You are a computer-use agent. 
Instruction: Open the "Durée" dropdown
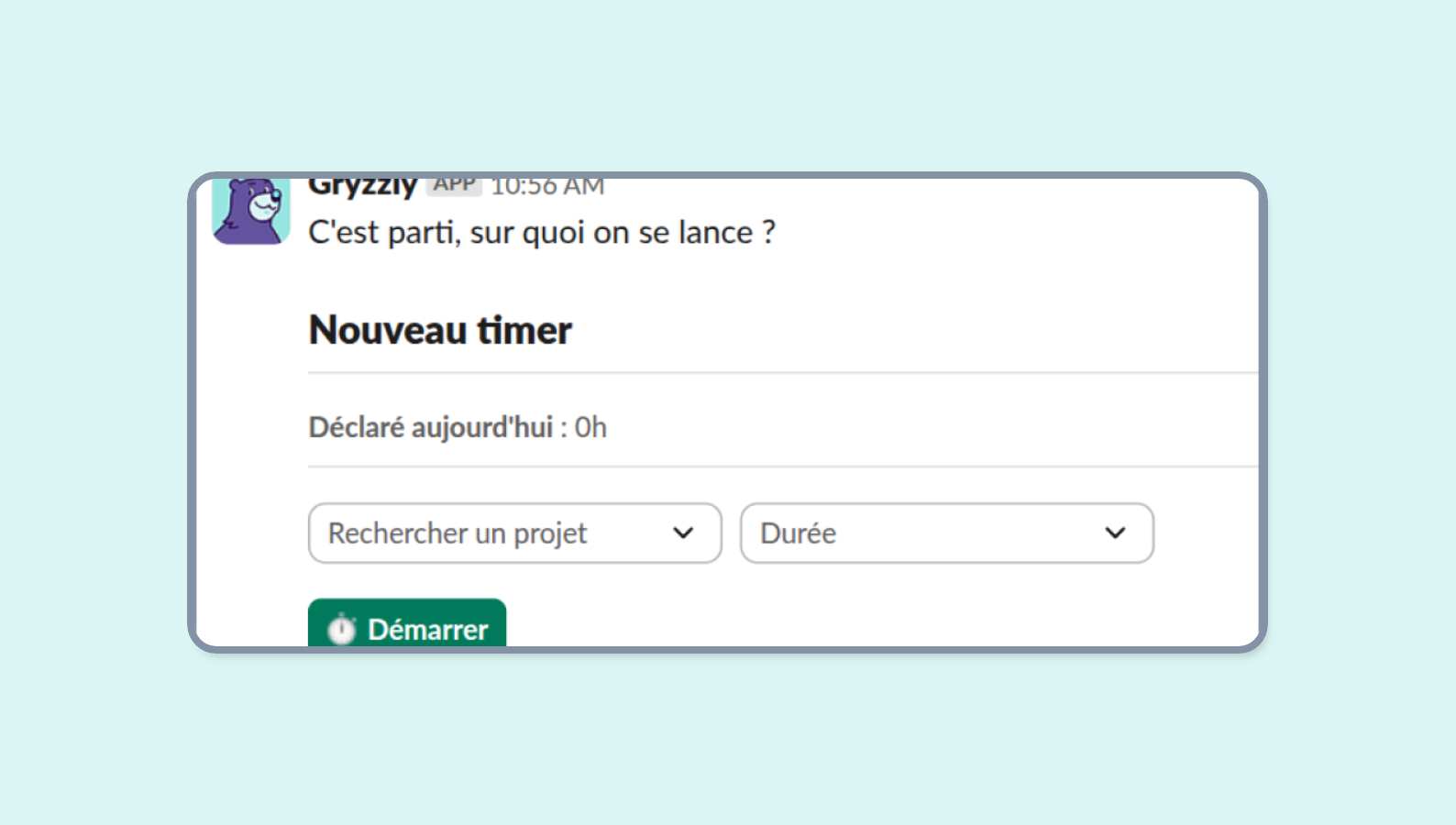tap(947, 533)
